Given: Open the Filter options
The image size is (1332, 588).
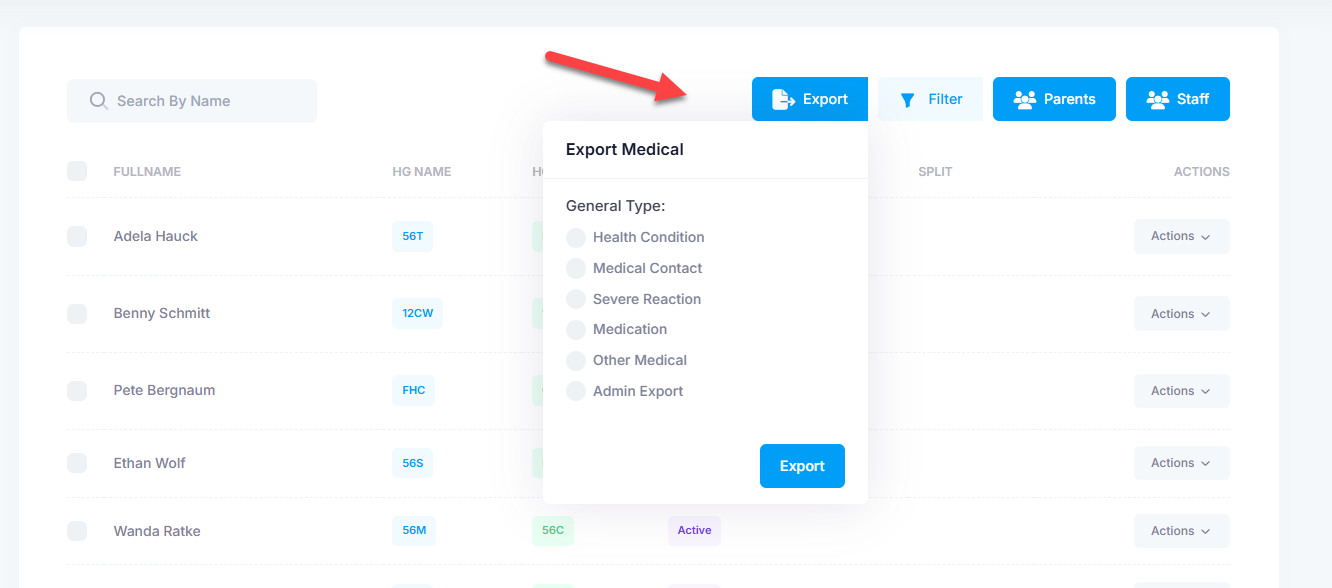Looking at the screenshot, I should pos(930,99).
